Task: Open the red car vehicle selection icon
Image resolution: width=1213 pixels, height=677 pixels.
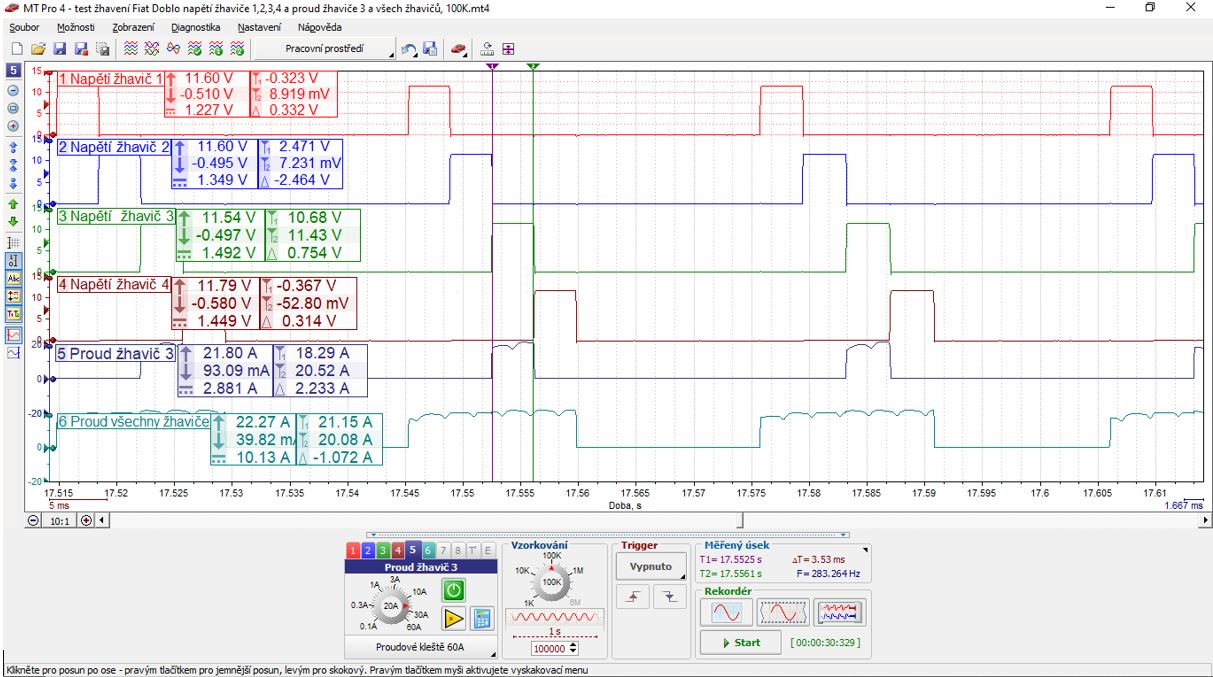Action: [457, 49]
